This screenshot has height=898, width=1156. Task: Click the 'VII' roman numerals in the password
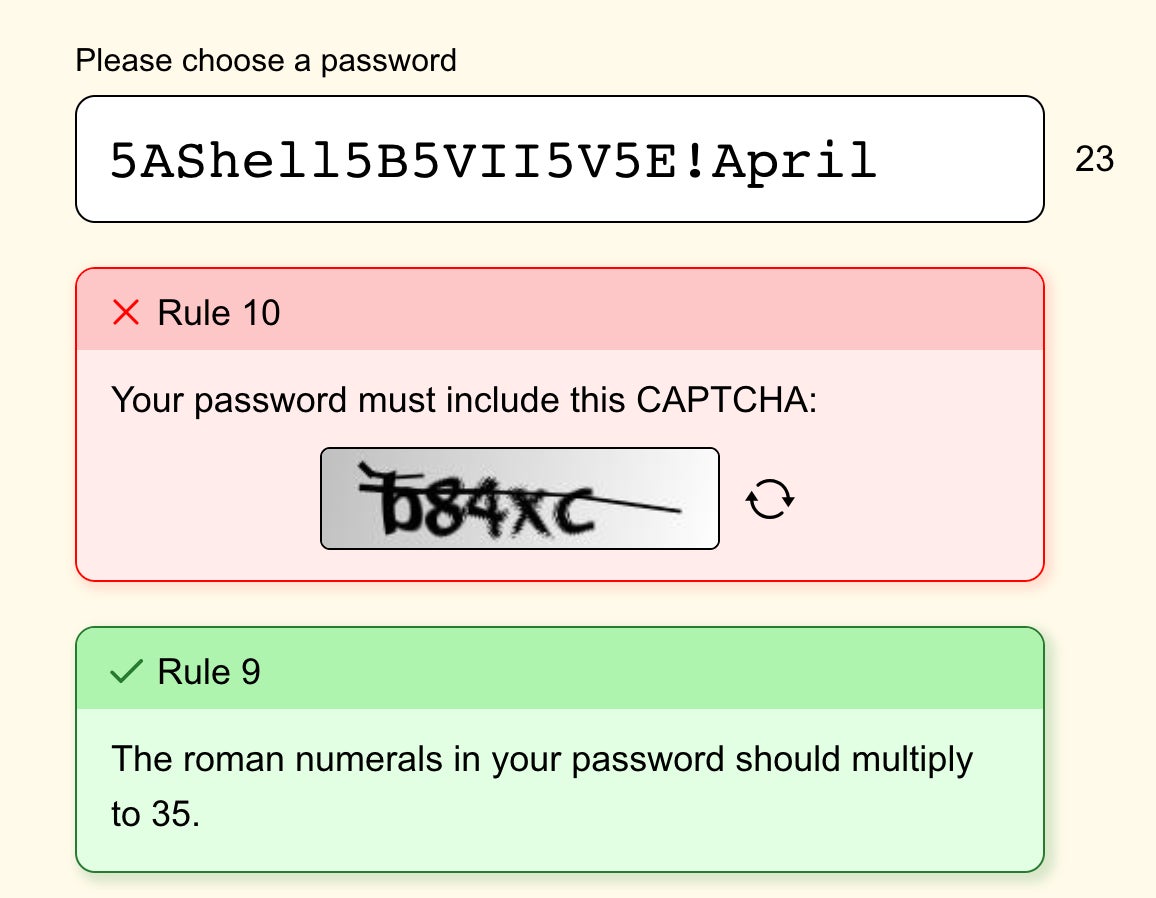(493, 161)
